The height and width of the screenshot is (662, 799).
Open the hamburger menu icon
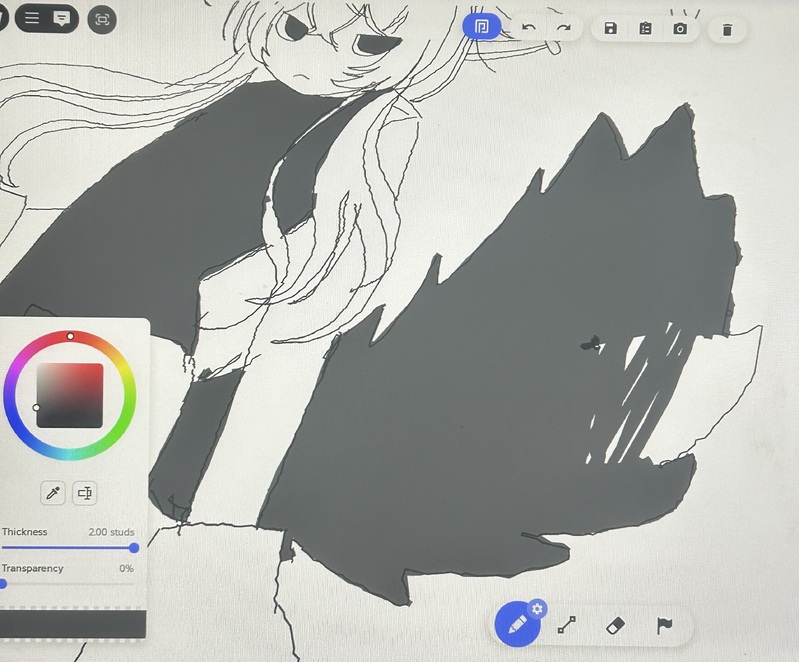(x=32, y=18)
